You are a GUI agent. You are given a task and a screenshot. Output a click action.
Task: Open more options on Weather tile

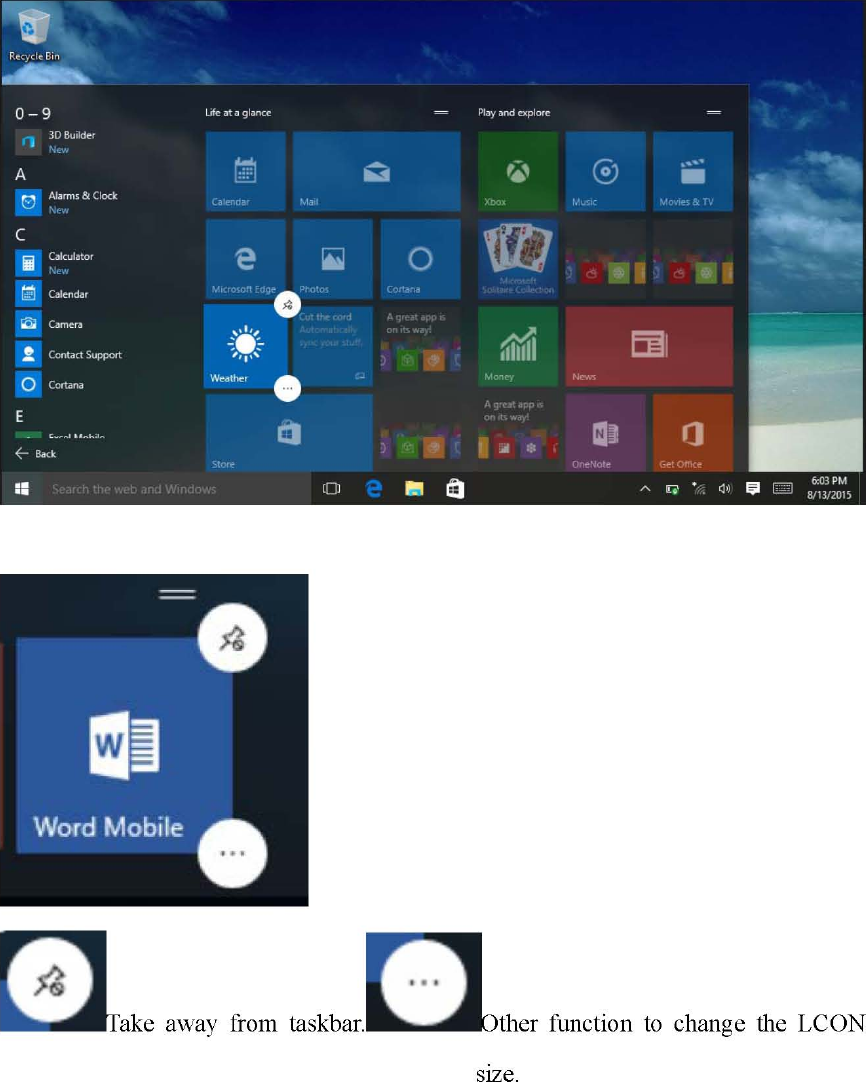287,388
